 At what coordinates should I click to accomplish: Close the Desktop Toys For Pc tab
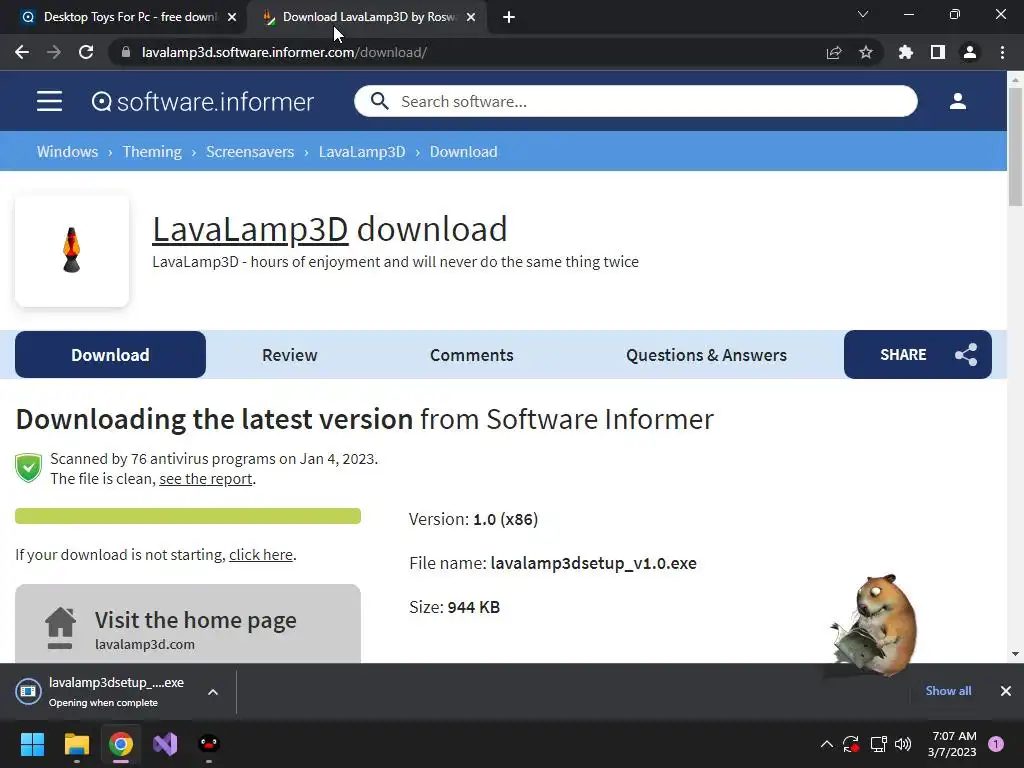click(232, 18)
